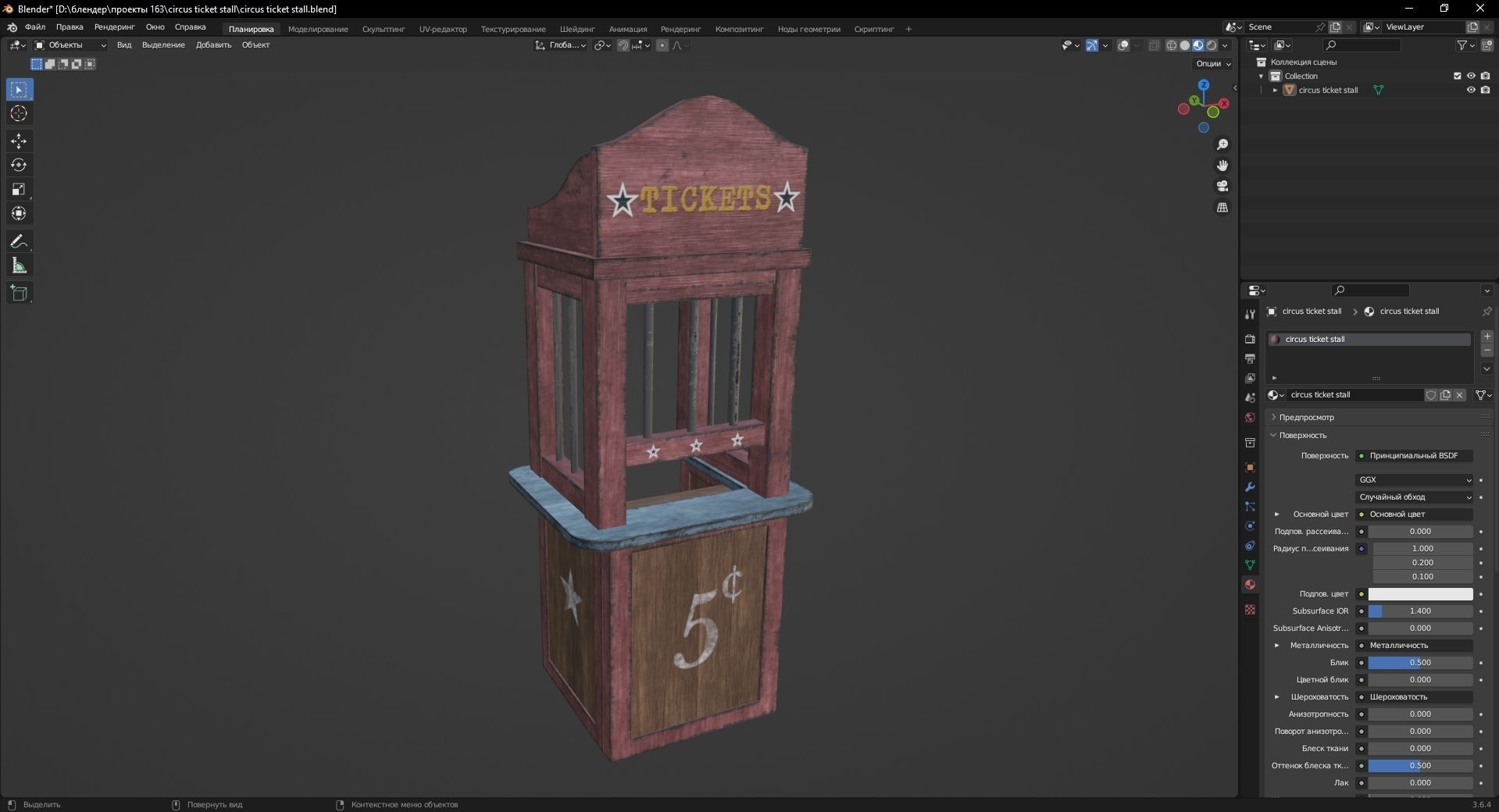Open the Modifier properties tab
The image size is (1499, 812).
coord(1249,487)
